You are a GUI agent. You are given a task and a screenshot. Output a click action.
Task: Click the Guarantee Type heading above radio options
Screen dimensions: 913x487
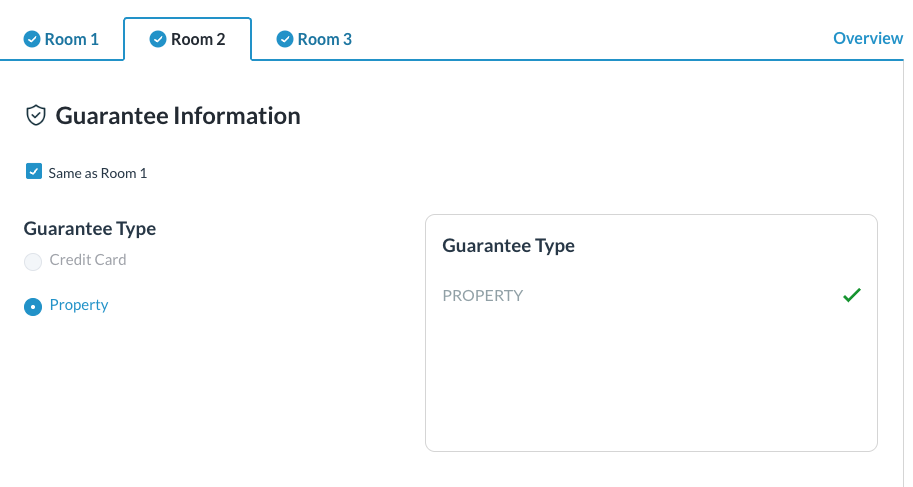click(x=90, y=229)
